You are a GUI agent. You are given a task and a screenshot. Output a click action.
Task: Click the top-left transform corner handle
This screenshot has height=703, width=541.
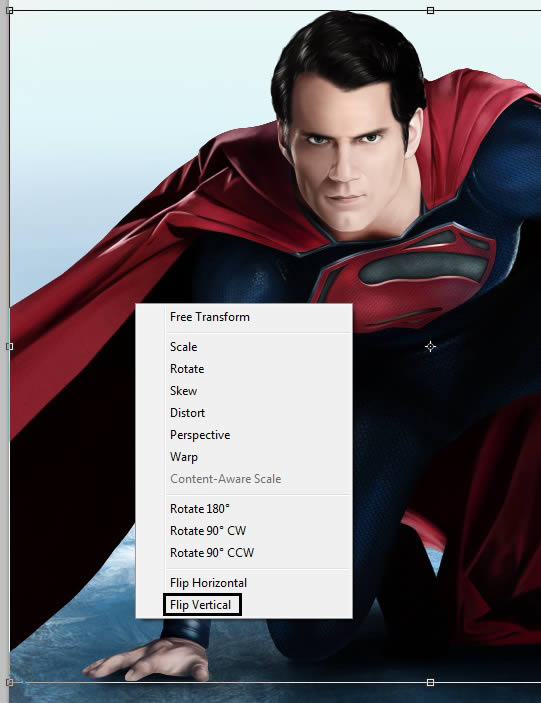pos(10,10)
